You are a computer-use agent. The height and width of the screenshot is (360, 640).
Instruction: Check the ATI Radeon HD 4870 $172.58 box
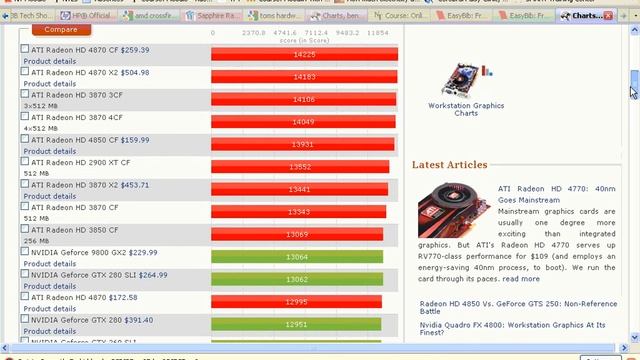(25, 296)
